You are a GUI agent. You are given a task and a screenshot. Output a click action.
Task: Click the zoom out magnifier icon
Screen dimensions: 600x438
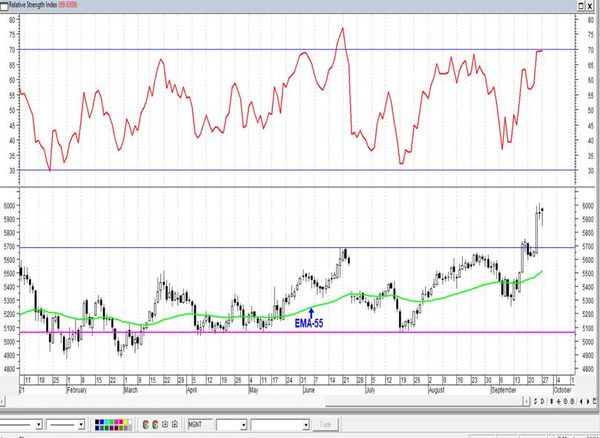coord(572,401)
